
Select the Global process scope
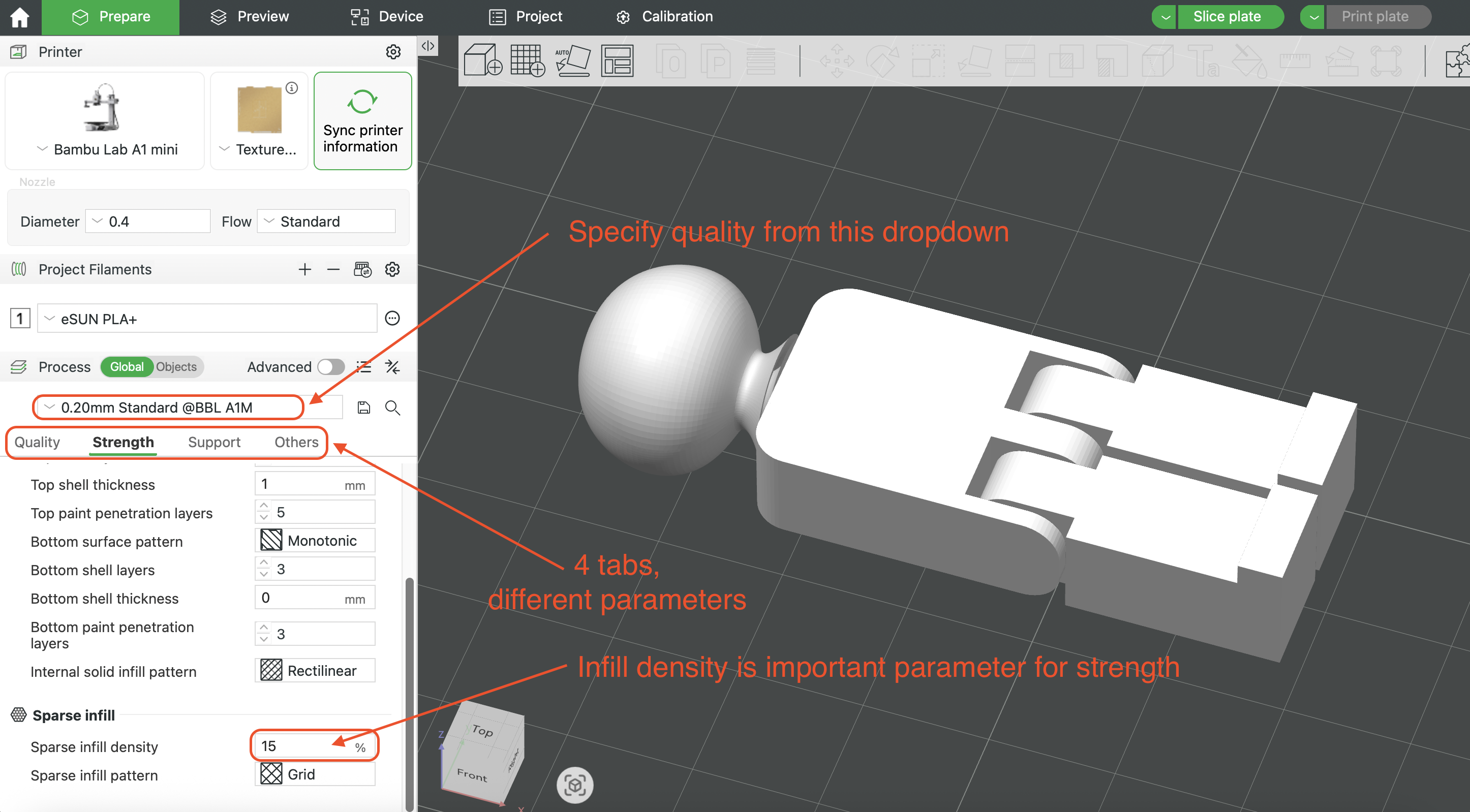pyautogui.click(x=127, y=367)
